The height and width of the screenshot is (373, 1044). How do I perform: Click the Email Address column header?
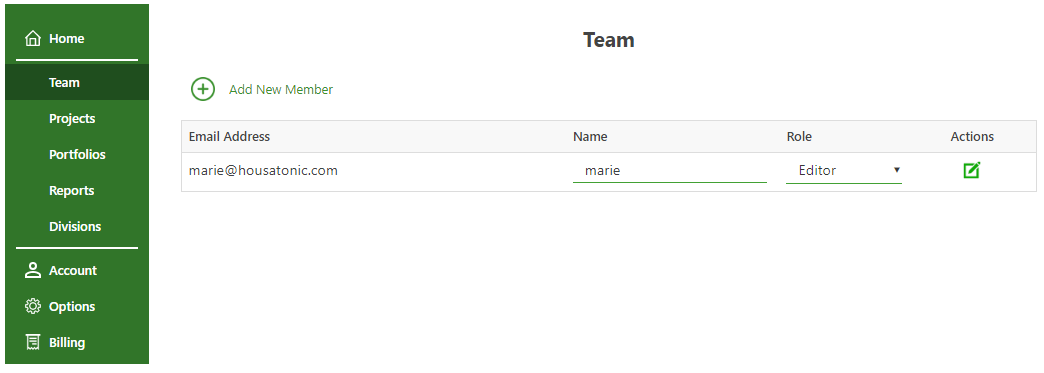click(x=229, y=137)
